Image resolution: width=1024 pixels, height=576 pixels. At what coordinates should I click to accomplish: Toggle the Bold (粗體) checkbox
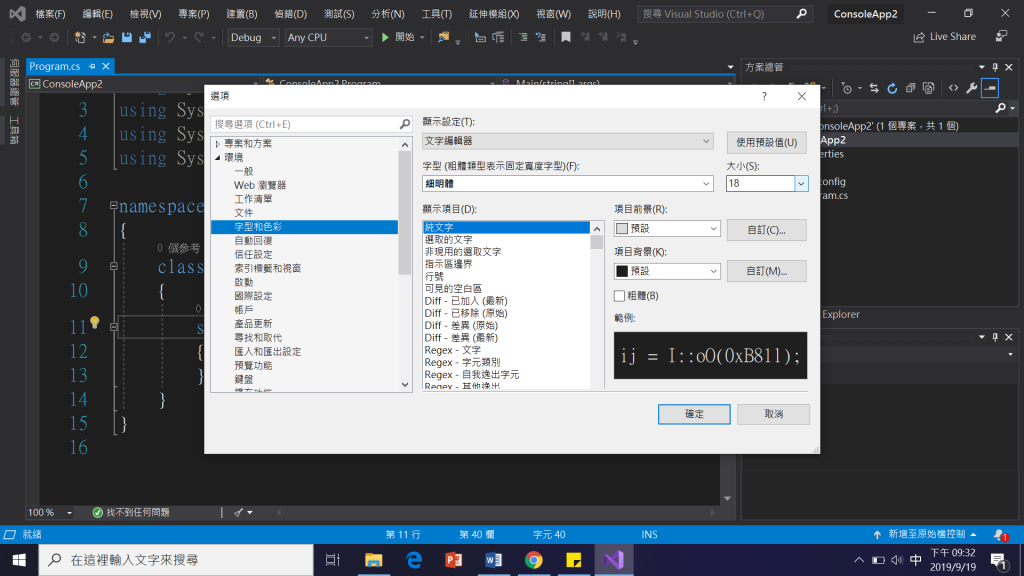[x=619, y=296]
